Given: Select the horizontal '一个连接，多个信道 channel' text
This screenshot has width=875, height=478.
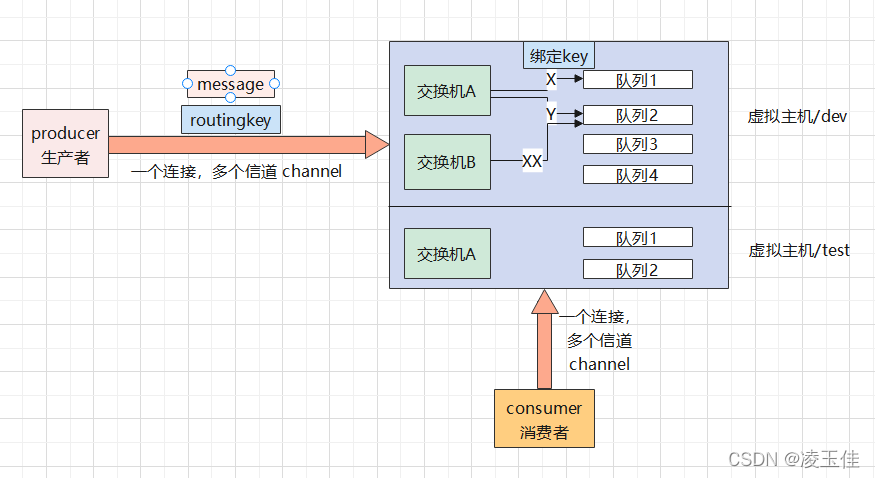Looking at the screenshot, I should 237,171.
